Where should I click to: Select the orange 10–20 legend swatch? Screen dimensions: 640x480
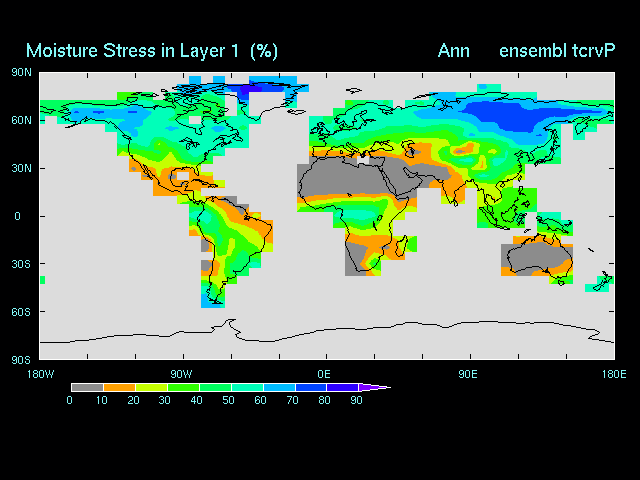(x=119, y=387)
